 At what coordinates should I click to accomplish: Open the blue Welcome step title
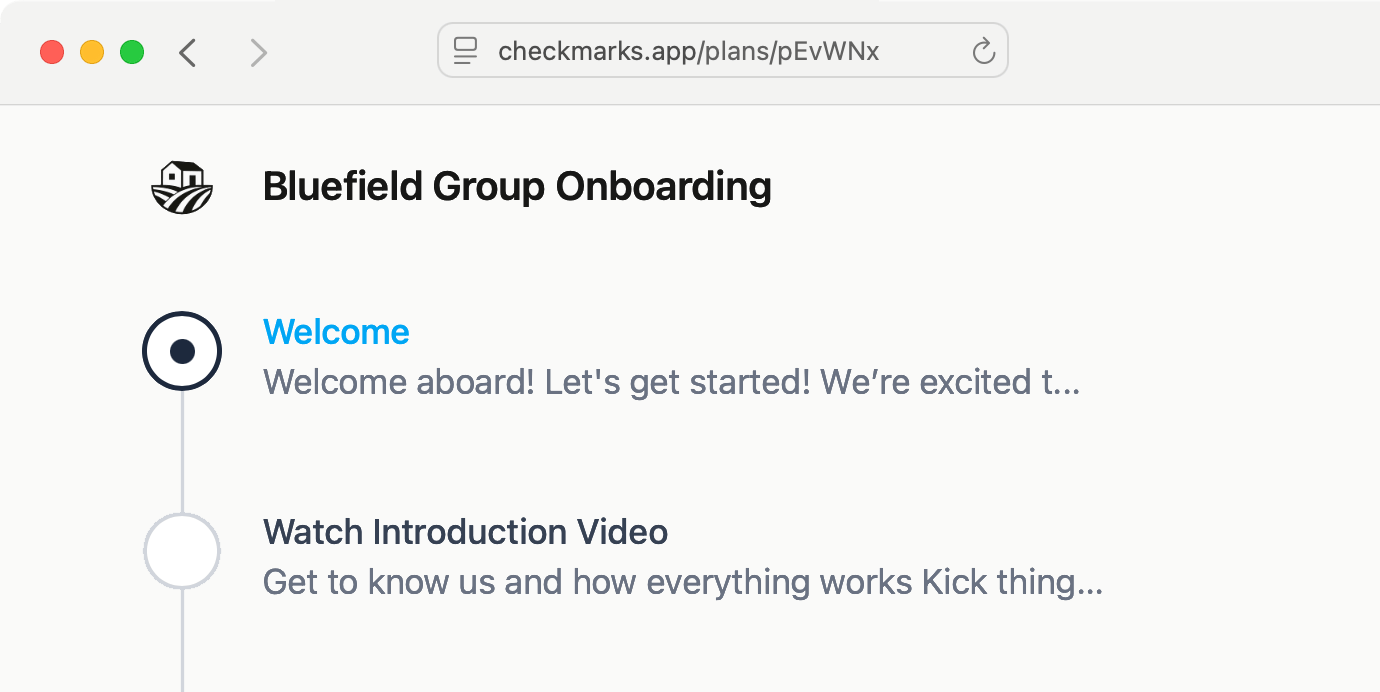336,332
